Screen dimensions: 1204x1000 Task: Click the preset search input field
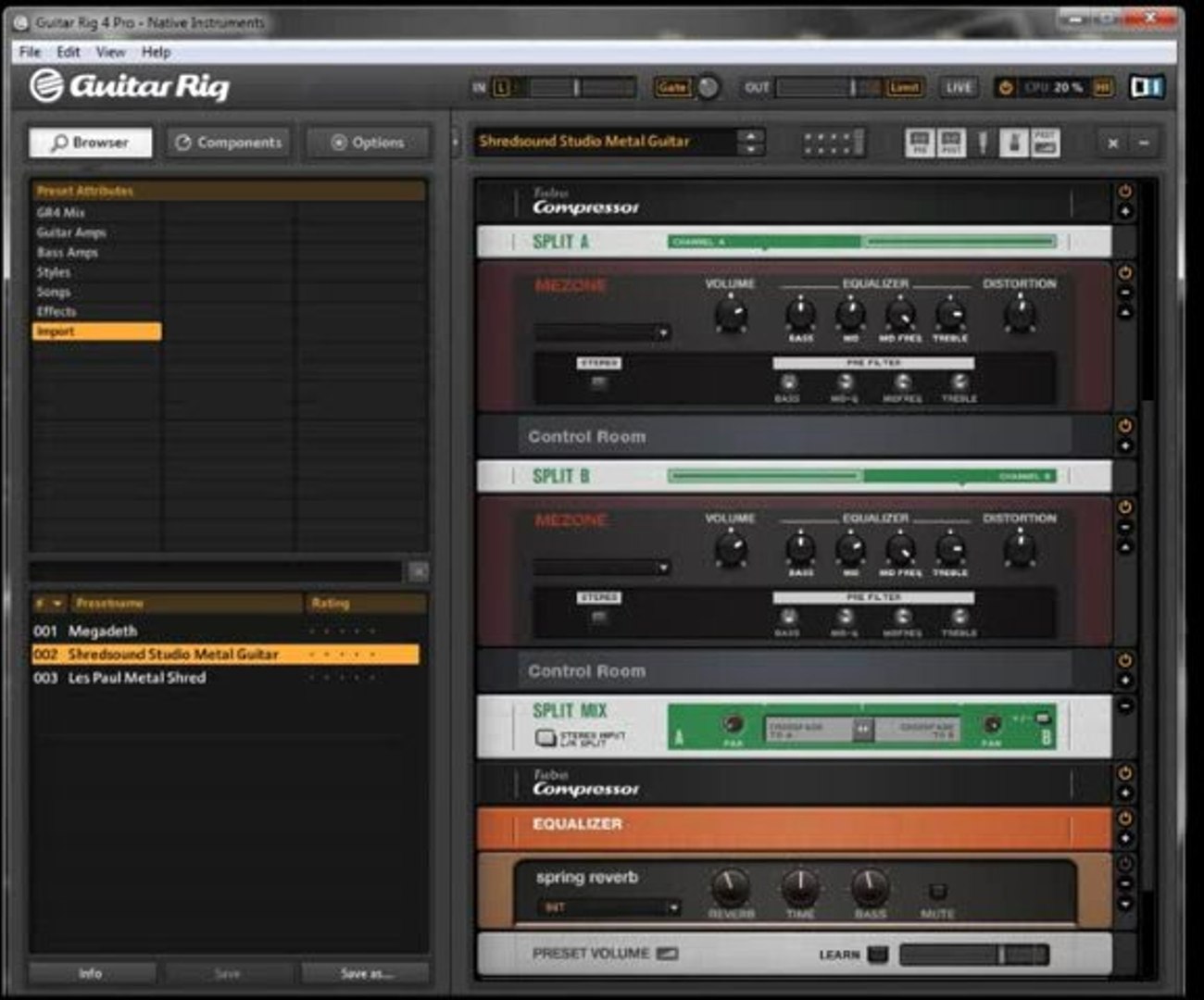217,571
